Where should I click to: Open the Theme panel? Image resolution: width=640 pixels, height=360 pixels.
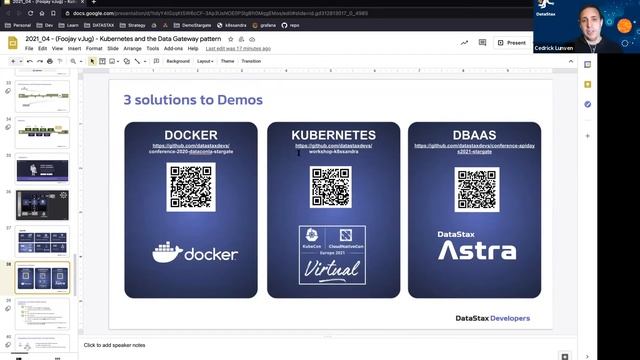tap(227, 61)
